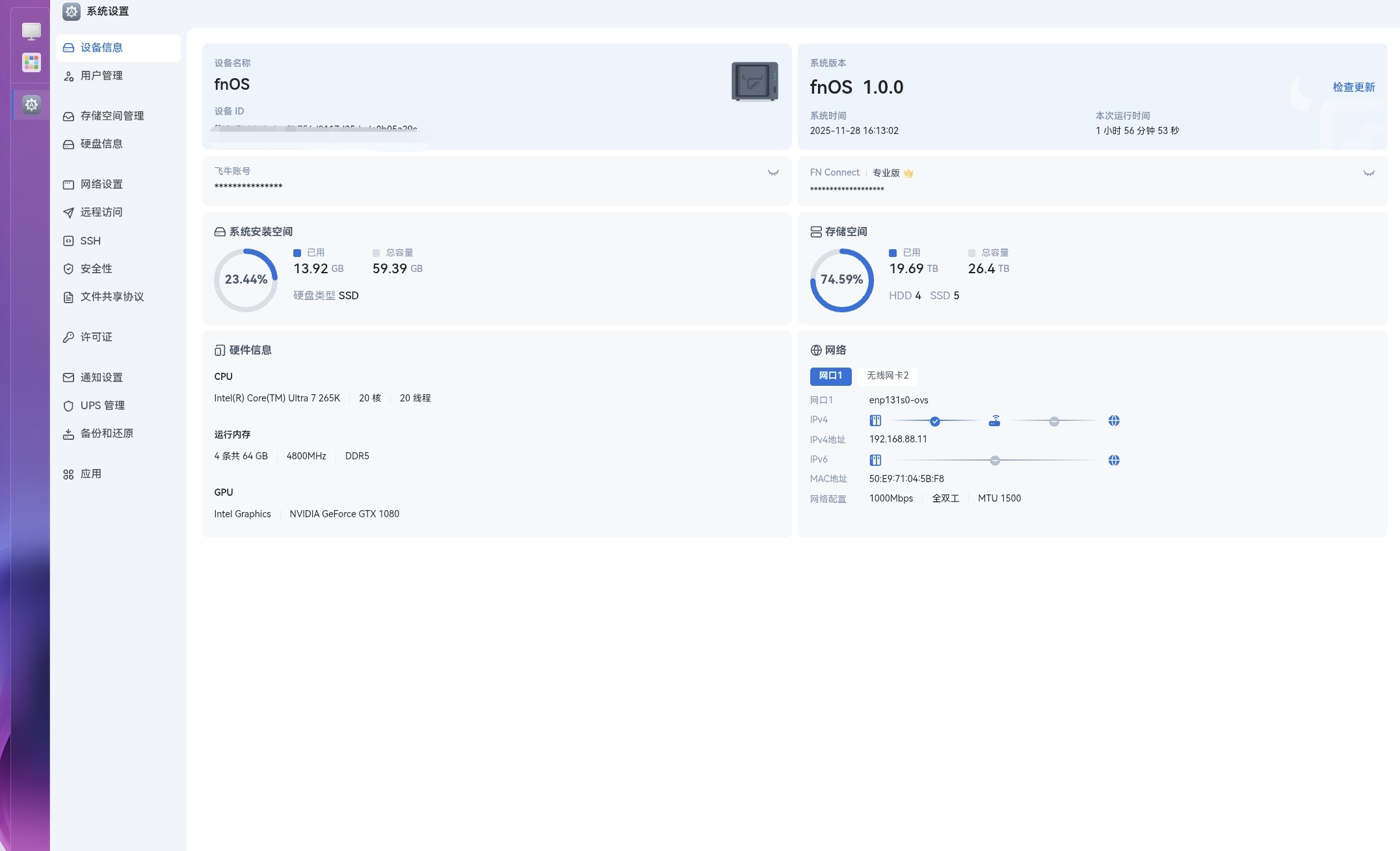The image size is (1400, 851).
Task: Open the SSH settings page
Action: point(90,241)
